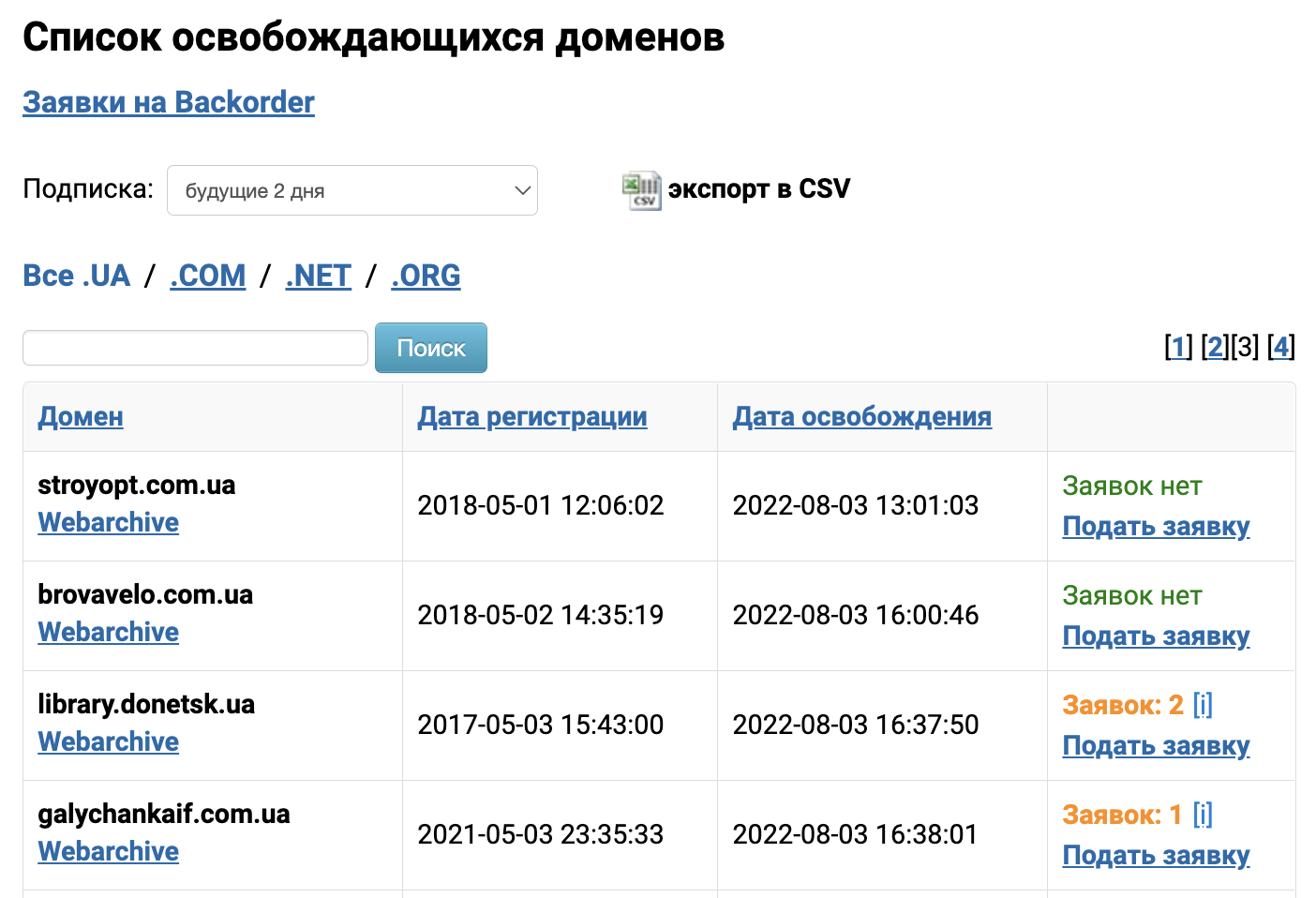Open Webarchive for library.donetsk.ua
Viewport: 1316px width, 898px height.
[108, 741]
